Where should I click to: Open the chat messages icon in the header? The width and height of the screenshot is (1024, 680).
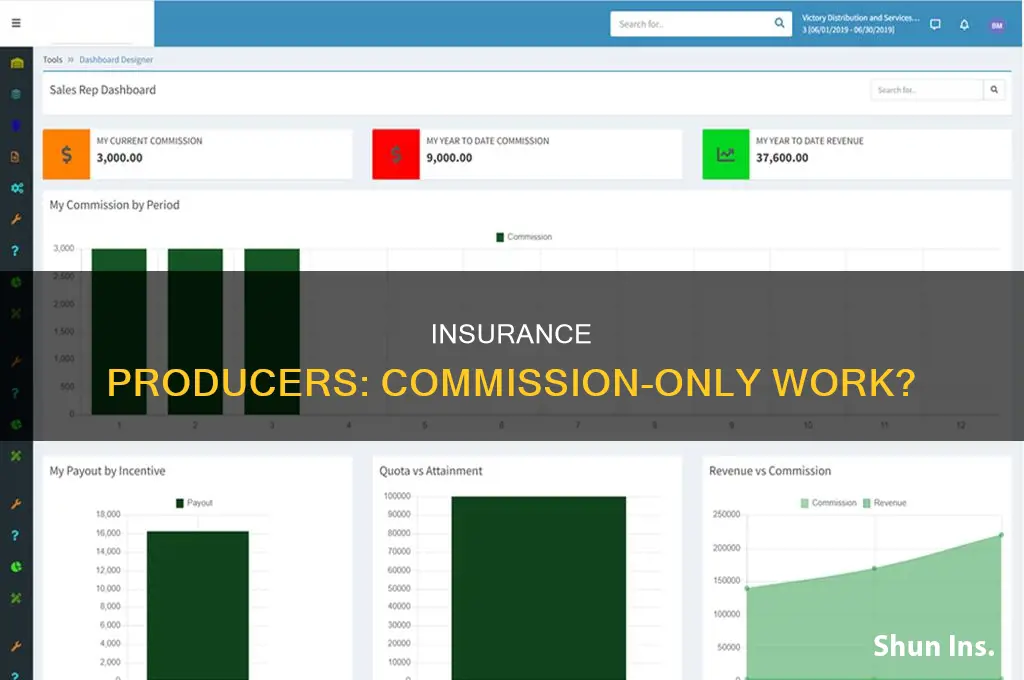[935, 24]
